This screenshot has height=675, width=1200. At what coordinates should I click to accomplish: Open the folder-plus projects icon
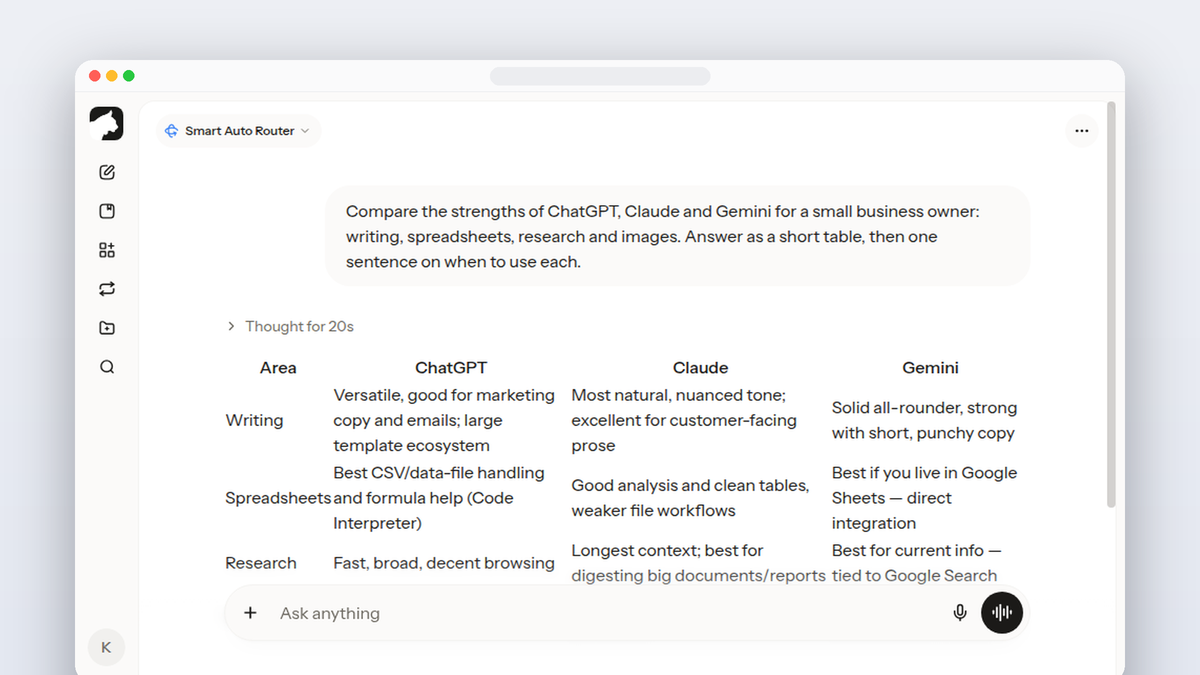pos(107,328)
